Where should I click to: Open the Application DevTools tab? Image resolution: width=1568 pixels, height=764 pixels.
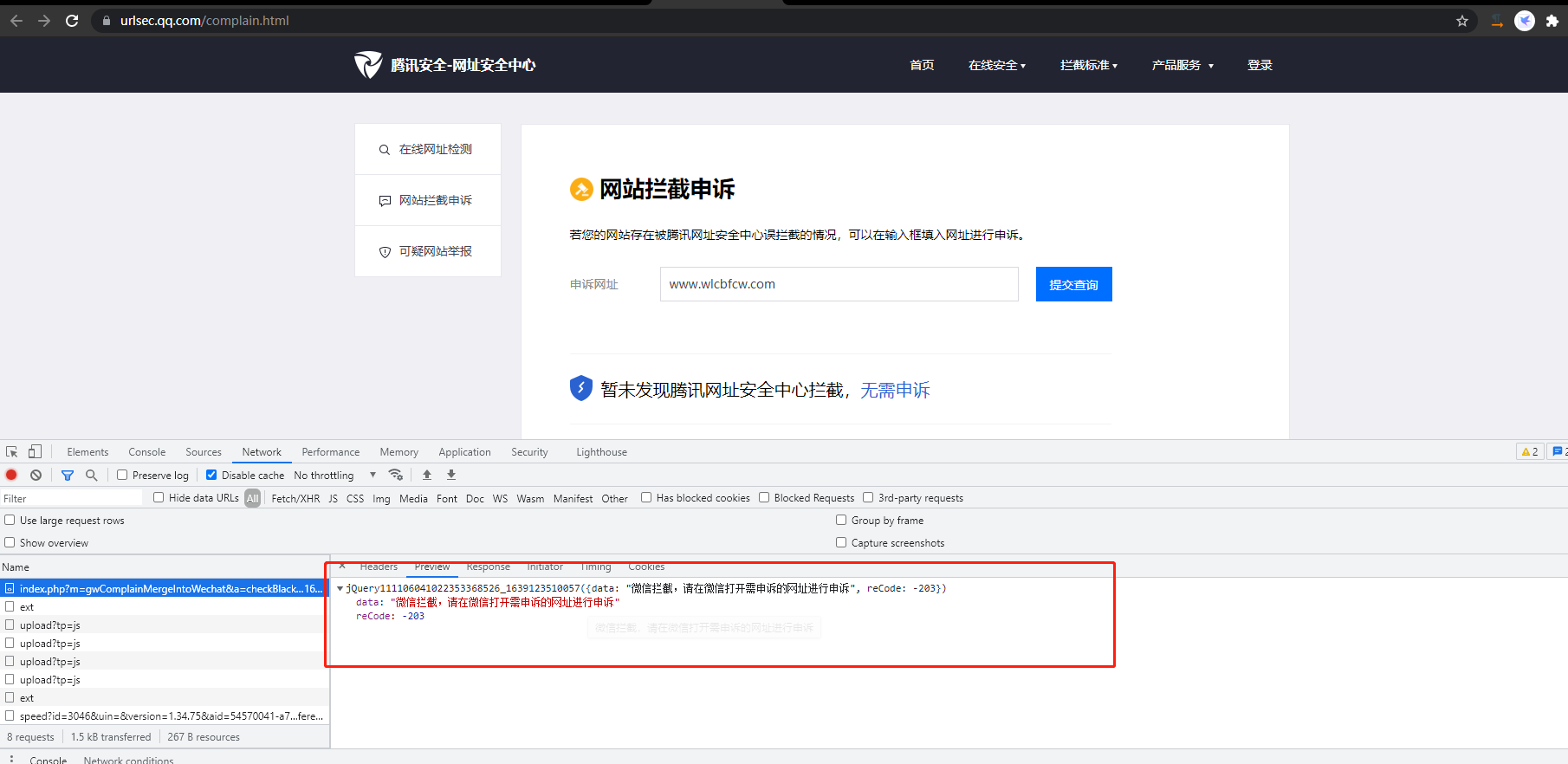point(464,452)
